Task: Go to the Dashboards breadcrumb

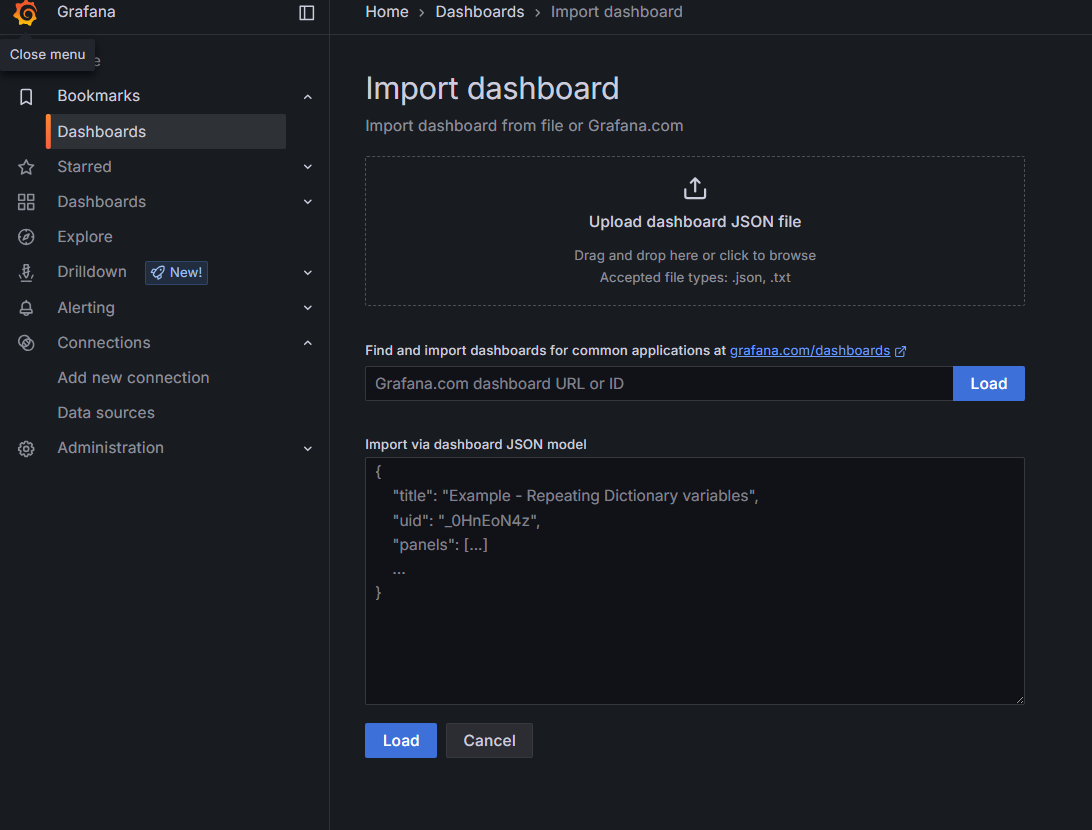Action: 480,12
